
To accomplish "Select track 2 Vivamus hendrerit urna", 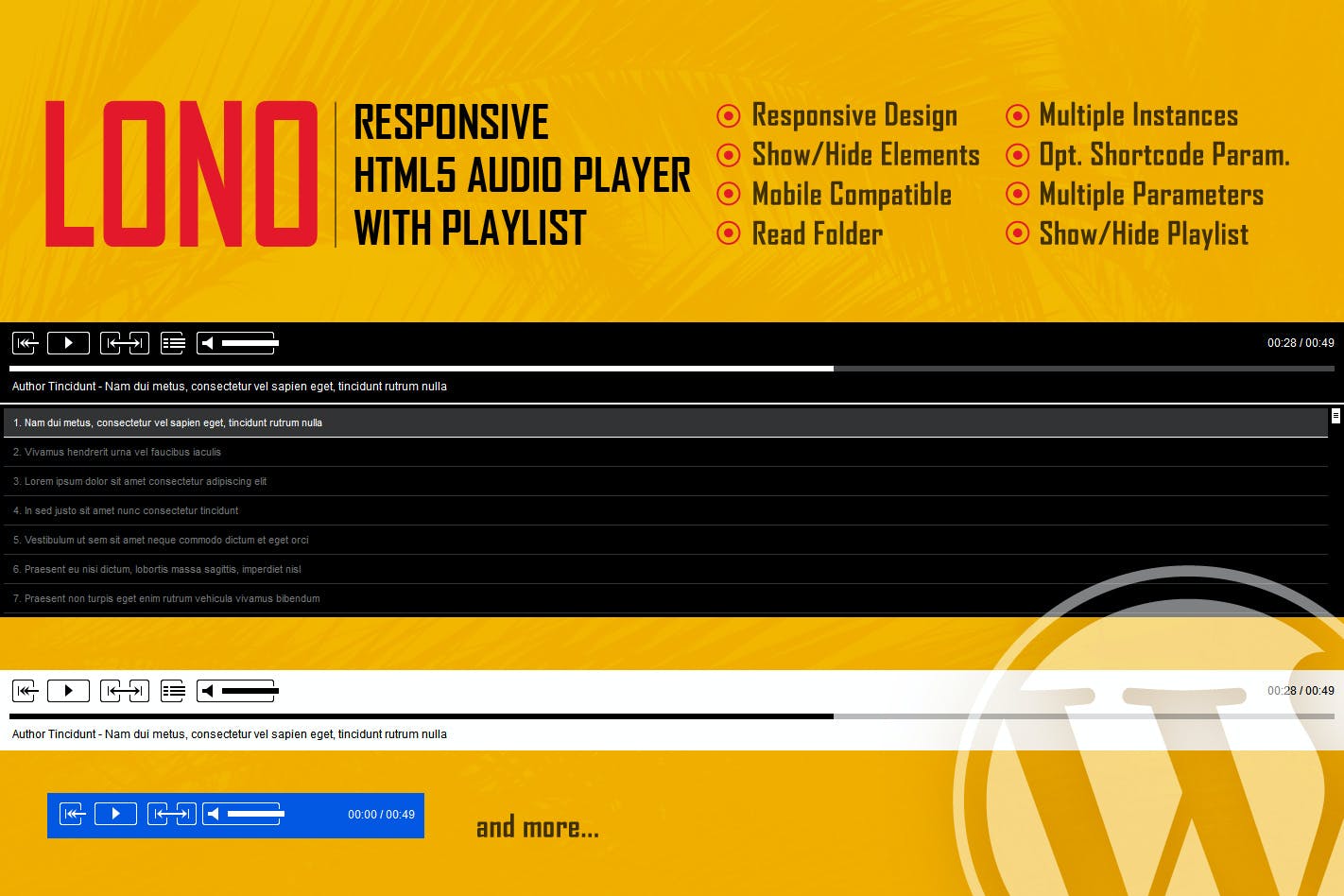I will [117, 452].
